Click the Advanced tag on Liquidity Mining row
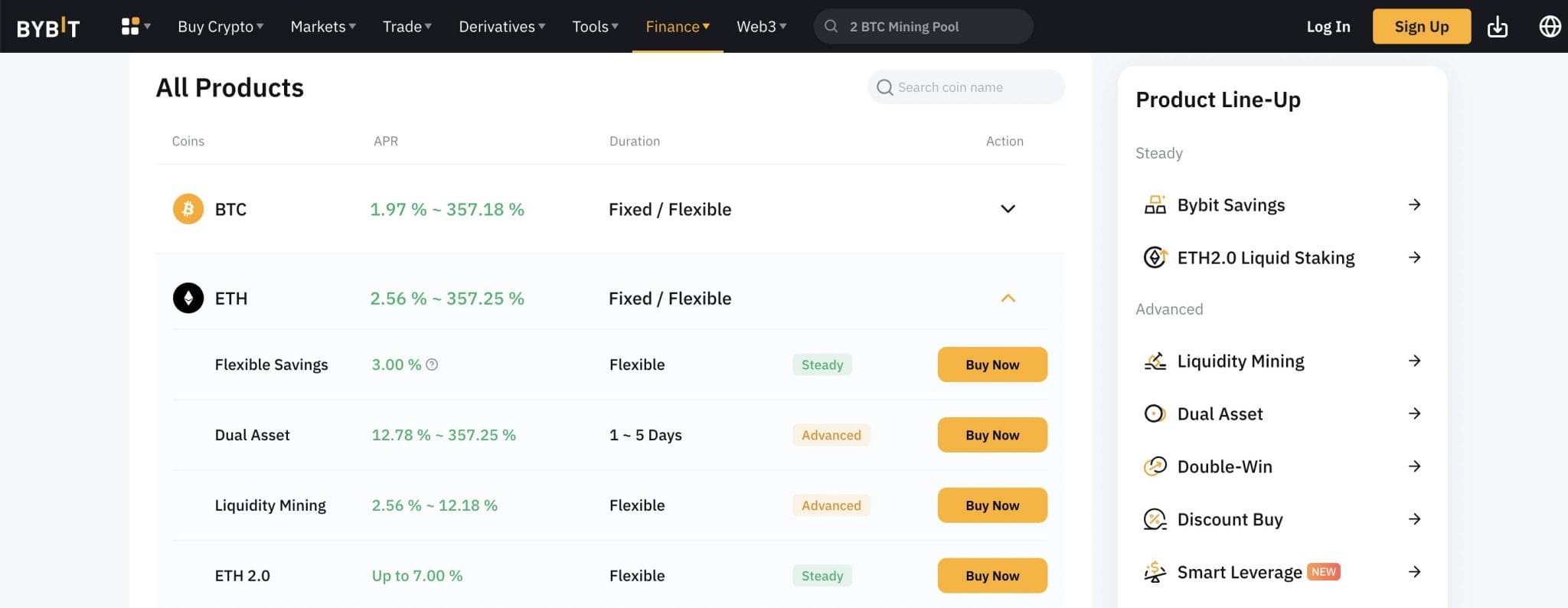1568x608 pixels. [x=831, y=506]
